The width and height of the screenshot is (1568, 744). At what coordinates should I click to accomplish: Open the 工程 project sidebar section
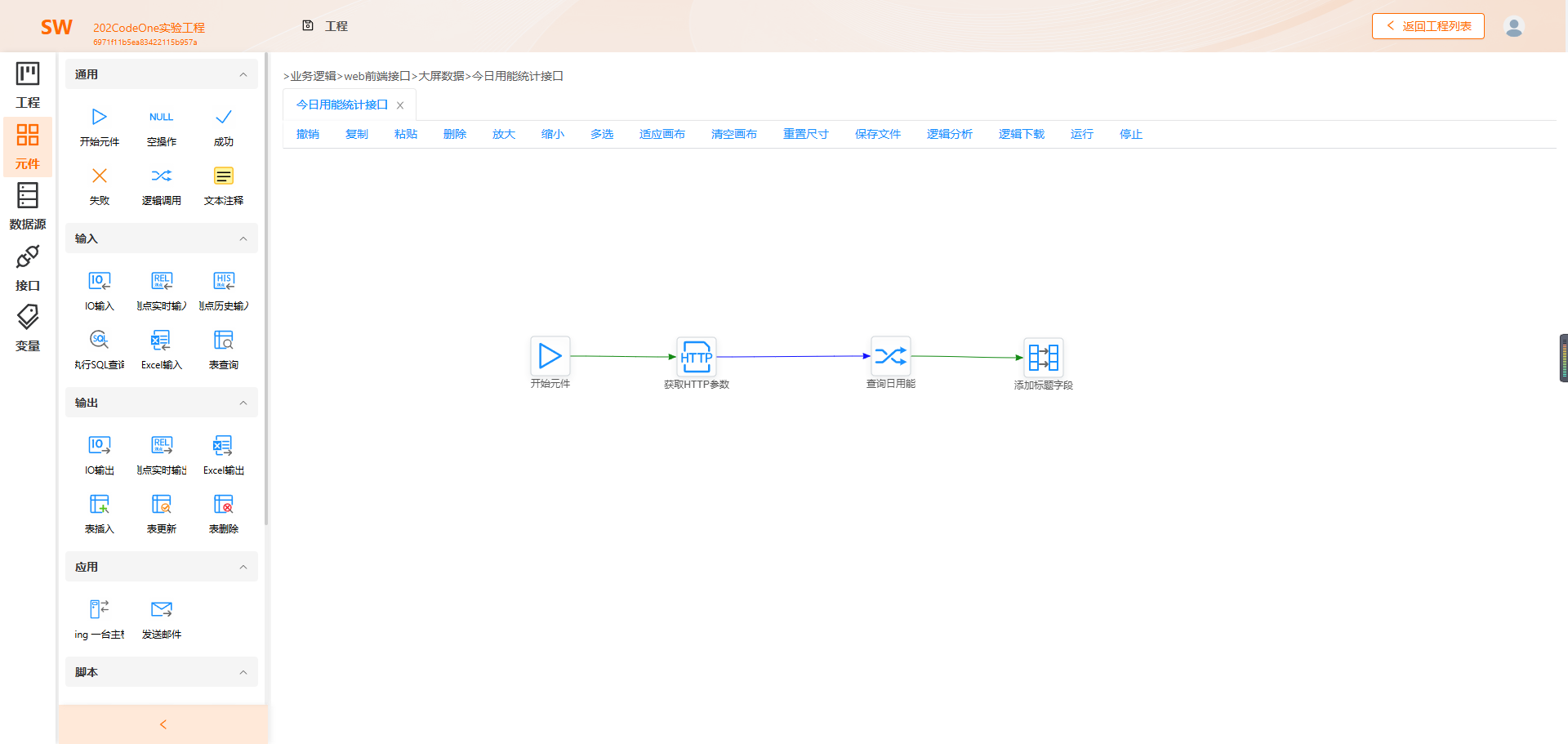[x=28, y=86]
